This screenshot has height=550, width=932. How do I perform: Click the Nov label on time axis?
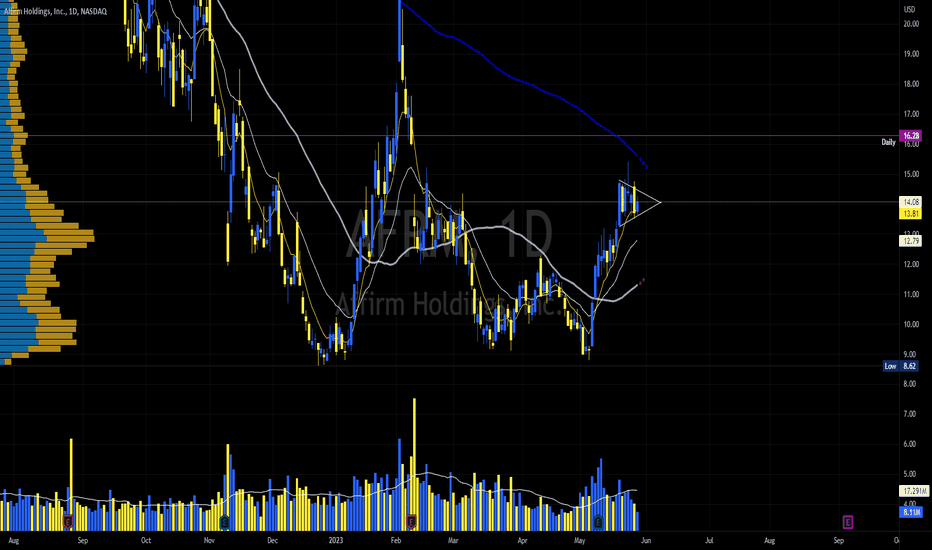point(209,540)
